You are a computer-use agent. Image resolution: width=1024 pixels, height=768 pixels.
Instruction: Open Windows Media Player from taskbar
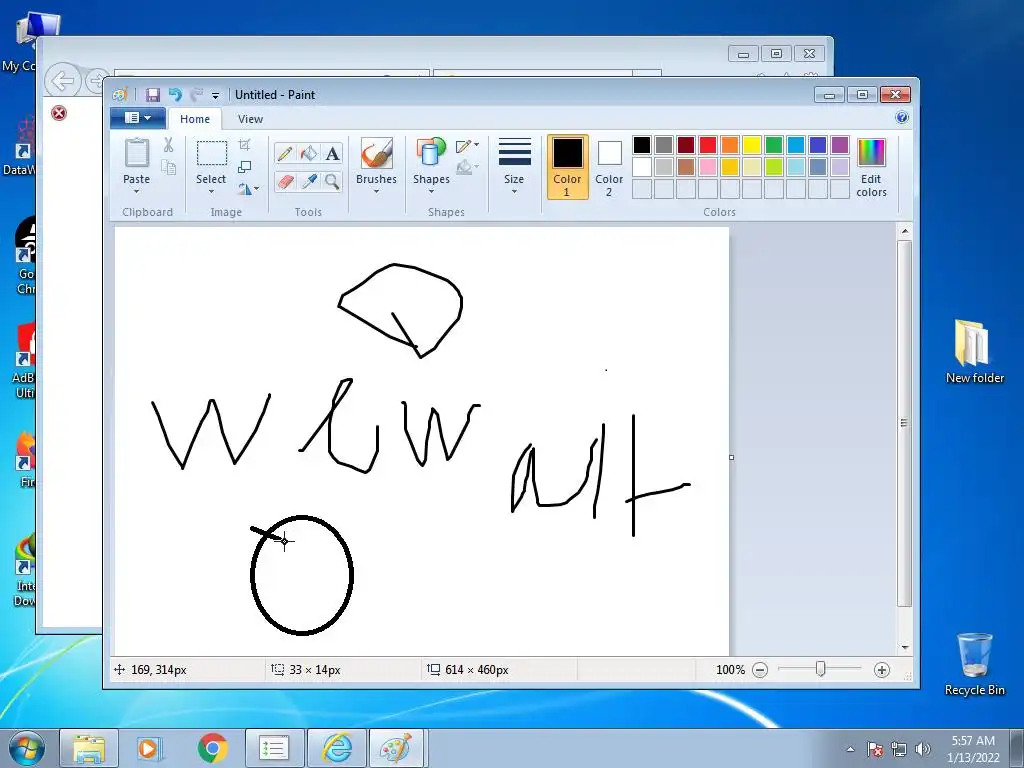tap(148, 748)
